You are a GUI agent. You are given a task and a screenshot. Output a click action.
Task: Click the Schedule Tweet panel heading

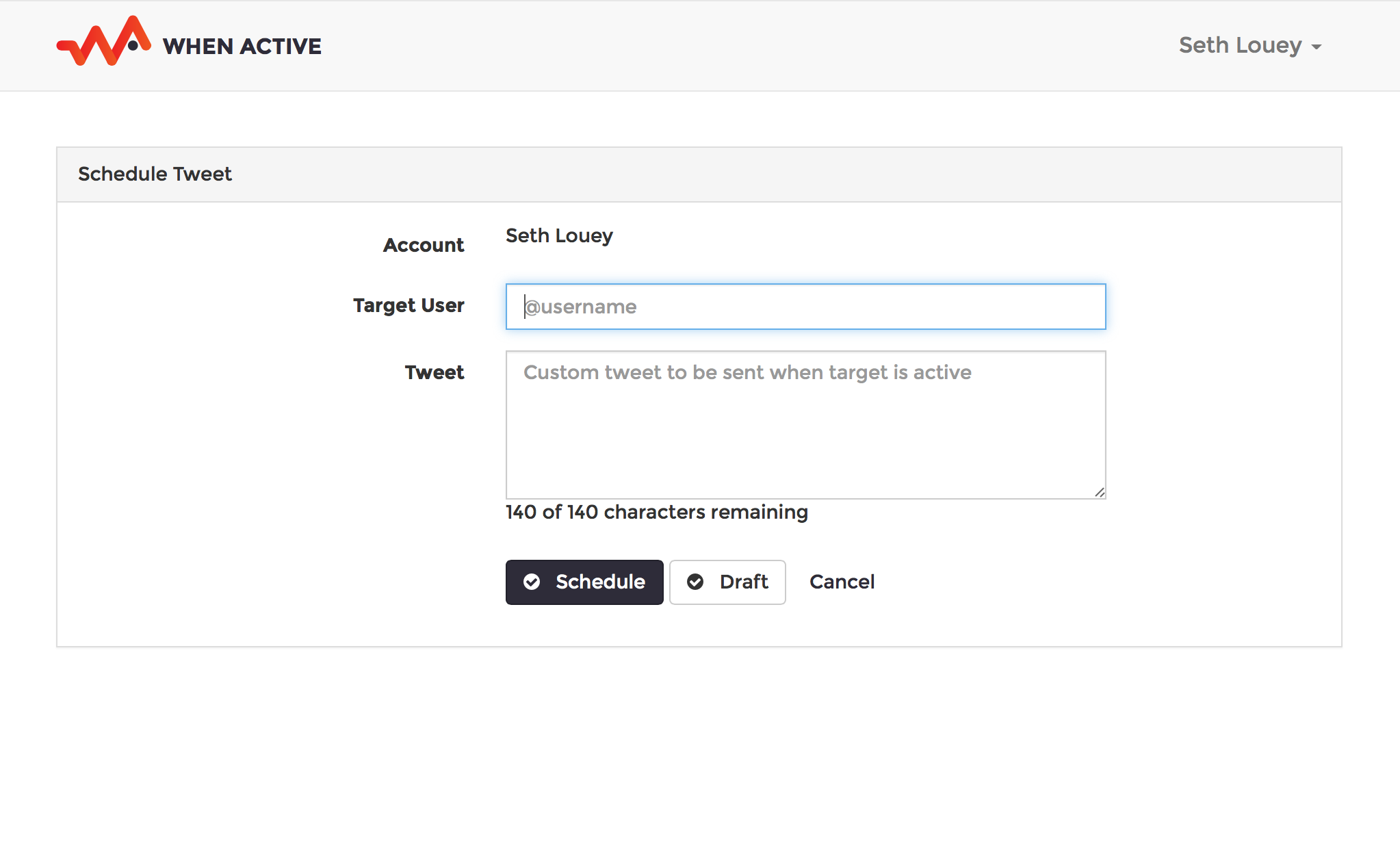click(155, 174)
